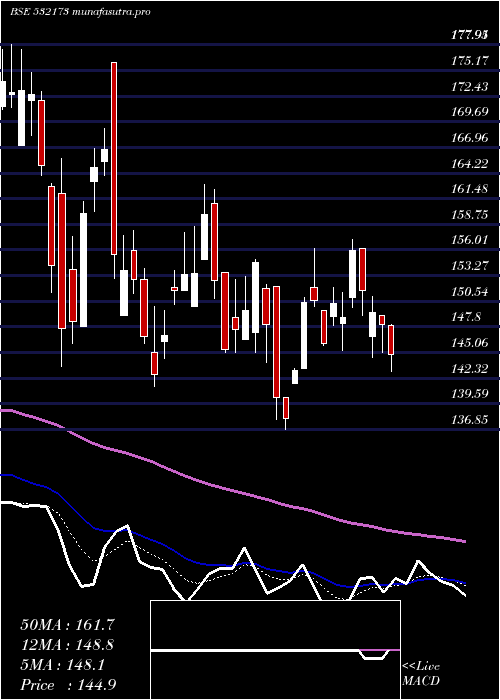Select the 142.32 price axis label
500x700 pixels.
(x=470, y=369)
